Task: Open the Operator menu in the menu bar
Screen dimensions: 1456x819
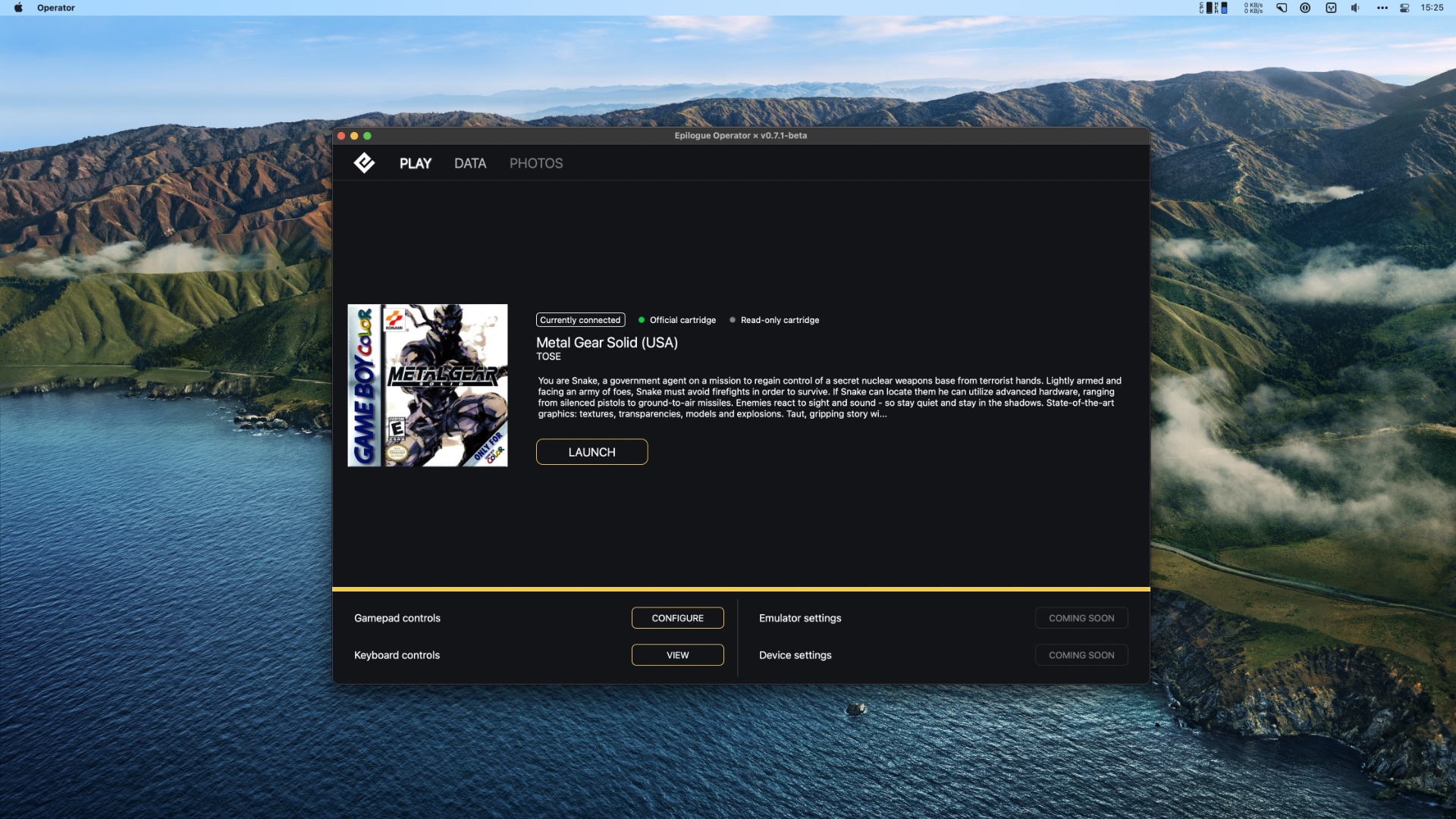Action: point(55,8)
